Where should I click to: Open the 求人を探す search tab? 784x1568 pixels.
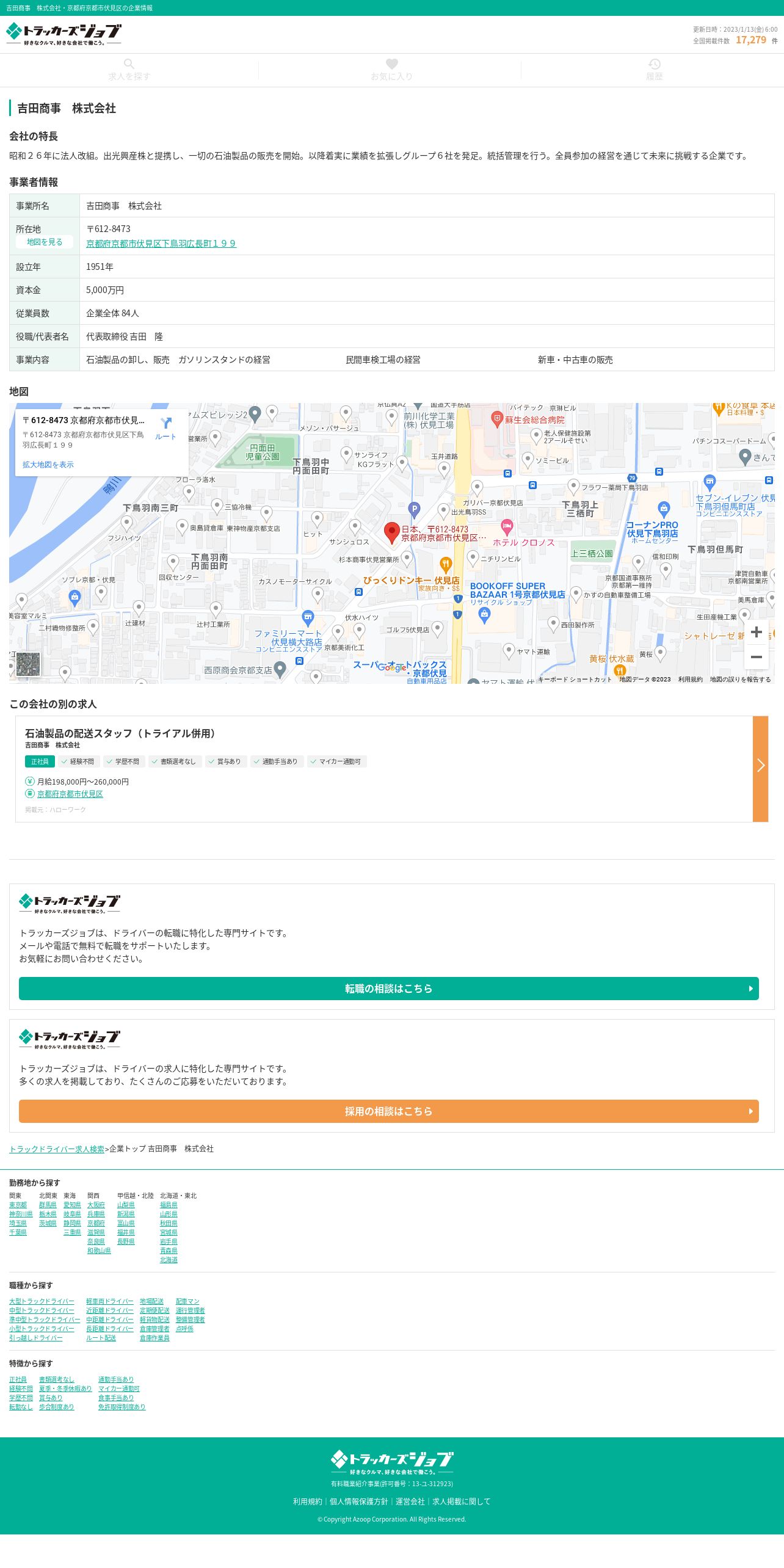point(129,70)
